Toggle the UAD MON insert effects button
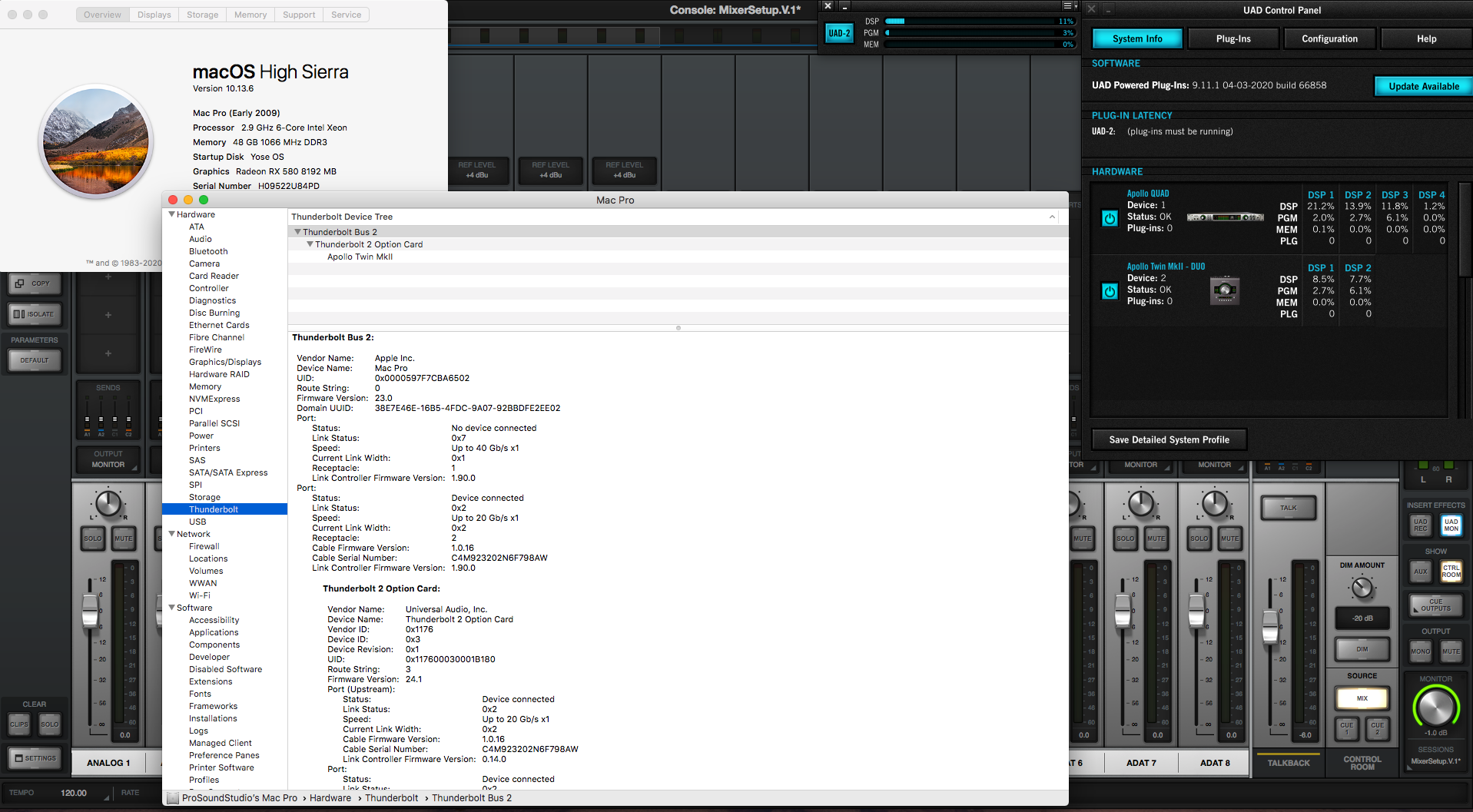The width and height of the screenshot is (1473, 812). pos(1451,525)
